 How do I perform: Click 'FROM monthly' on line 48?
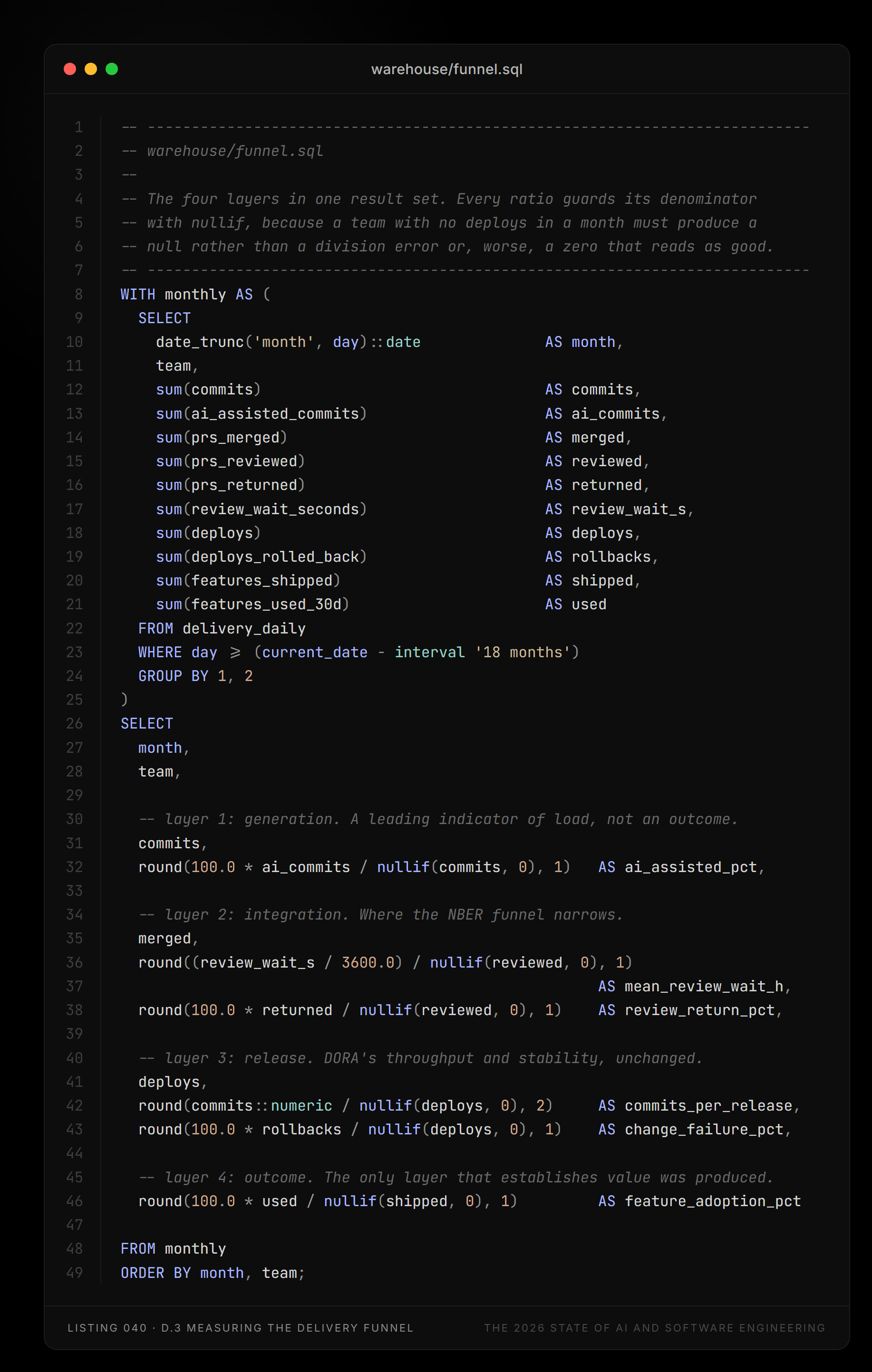coord(173,1249)
